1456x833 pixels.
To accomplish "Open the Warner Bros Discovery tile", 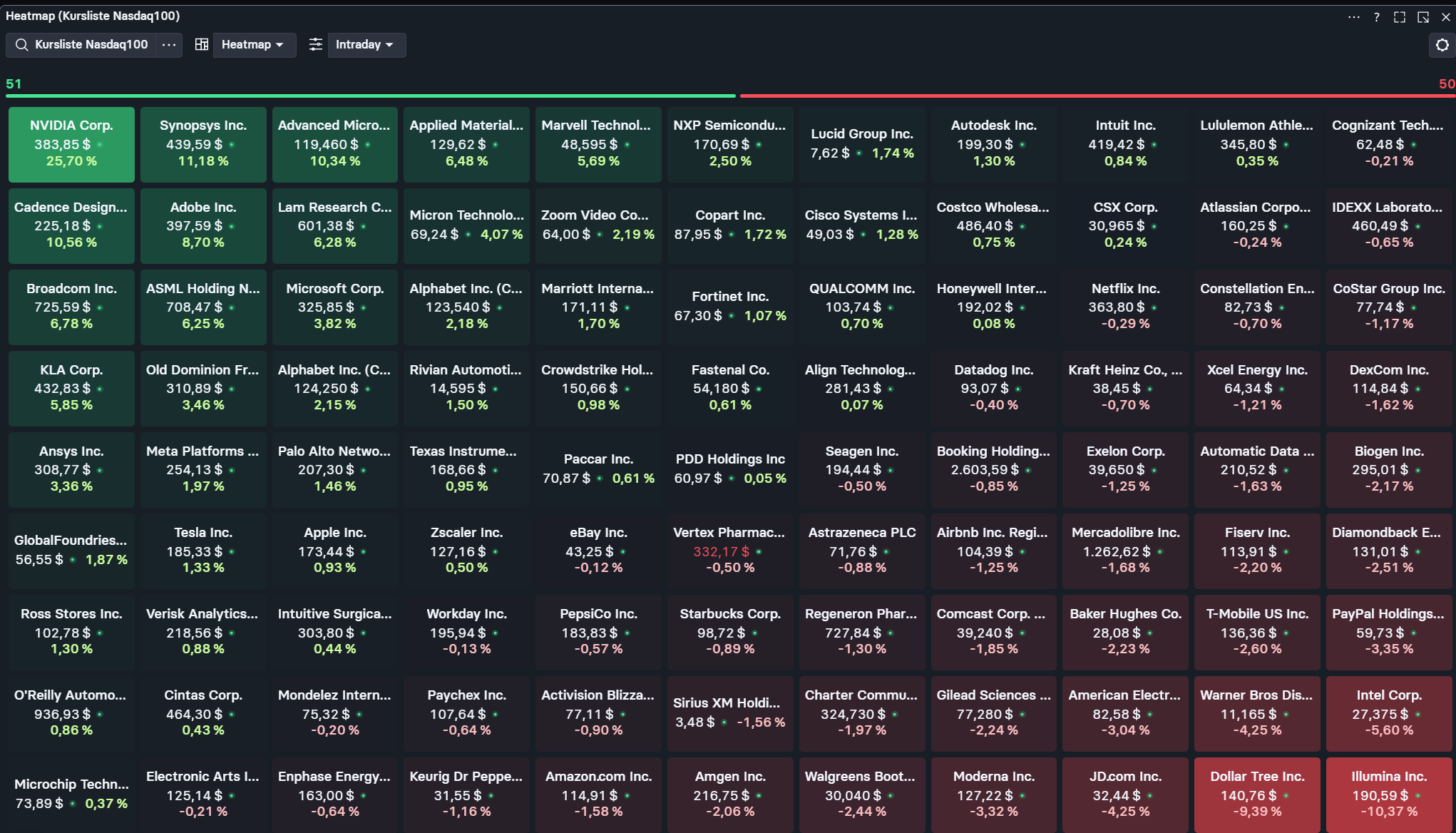I will pos(1257,714).
